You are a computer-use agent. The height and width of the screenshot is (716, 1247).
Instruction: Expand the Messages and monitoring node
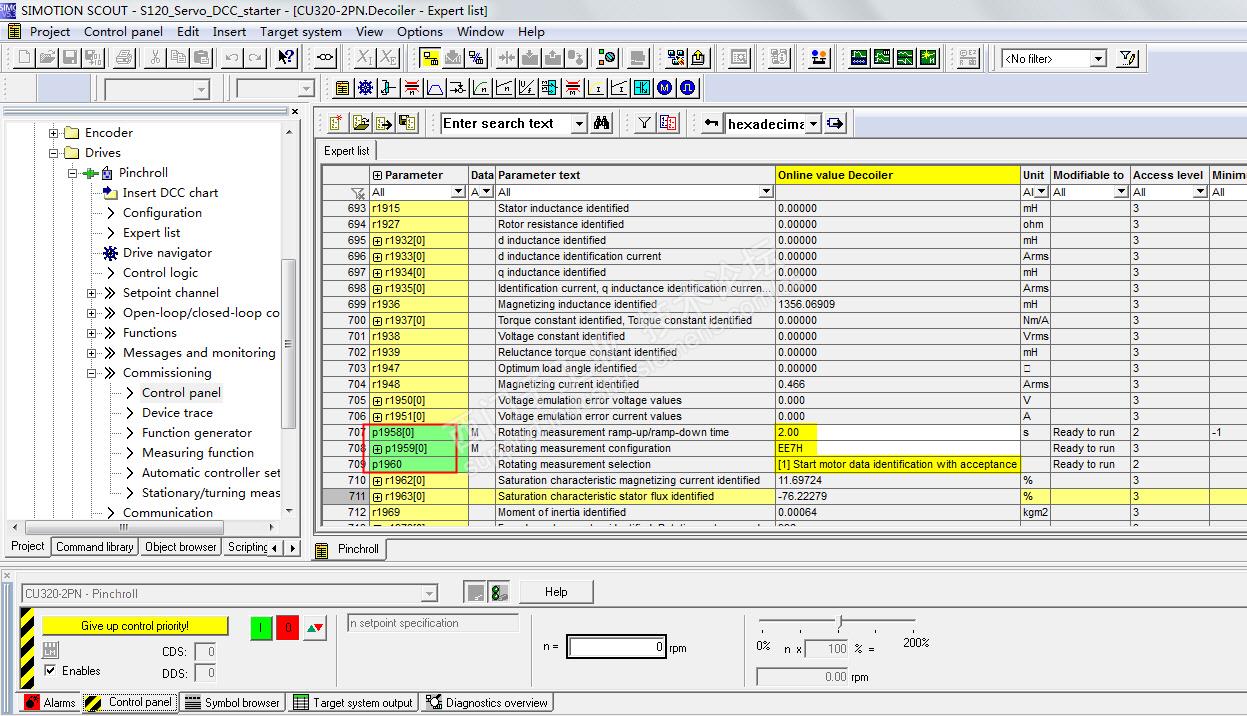coord(92,353)
